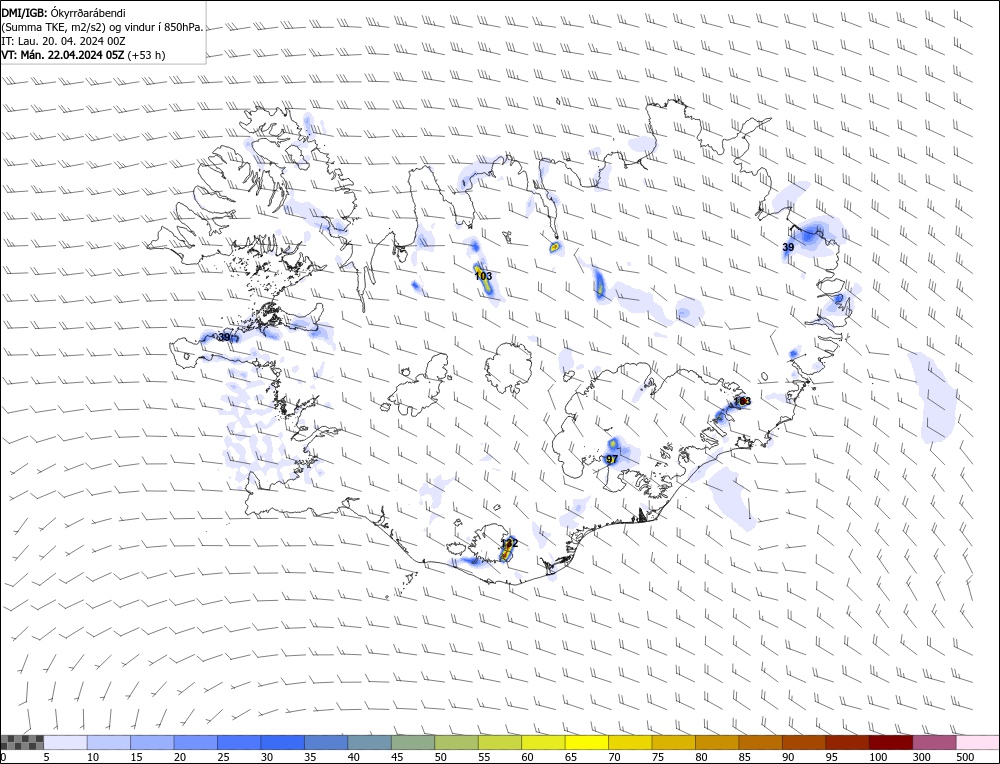Viewport: 1000px width, 764px height.
Task: Click the '39' value on the western peninsula
Action: click(x=224, y=337)
